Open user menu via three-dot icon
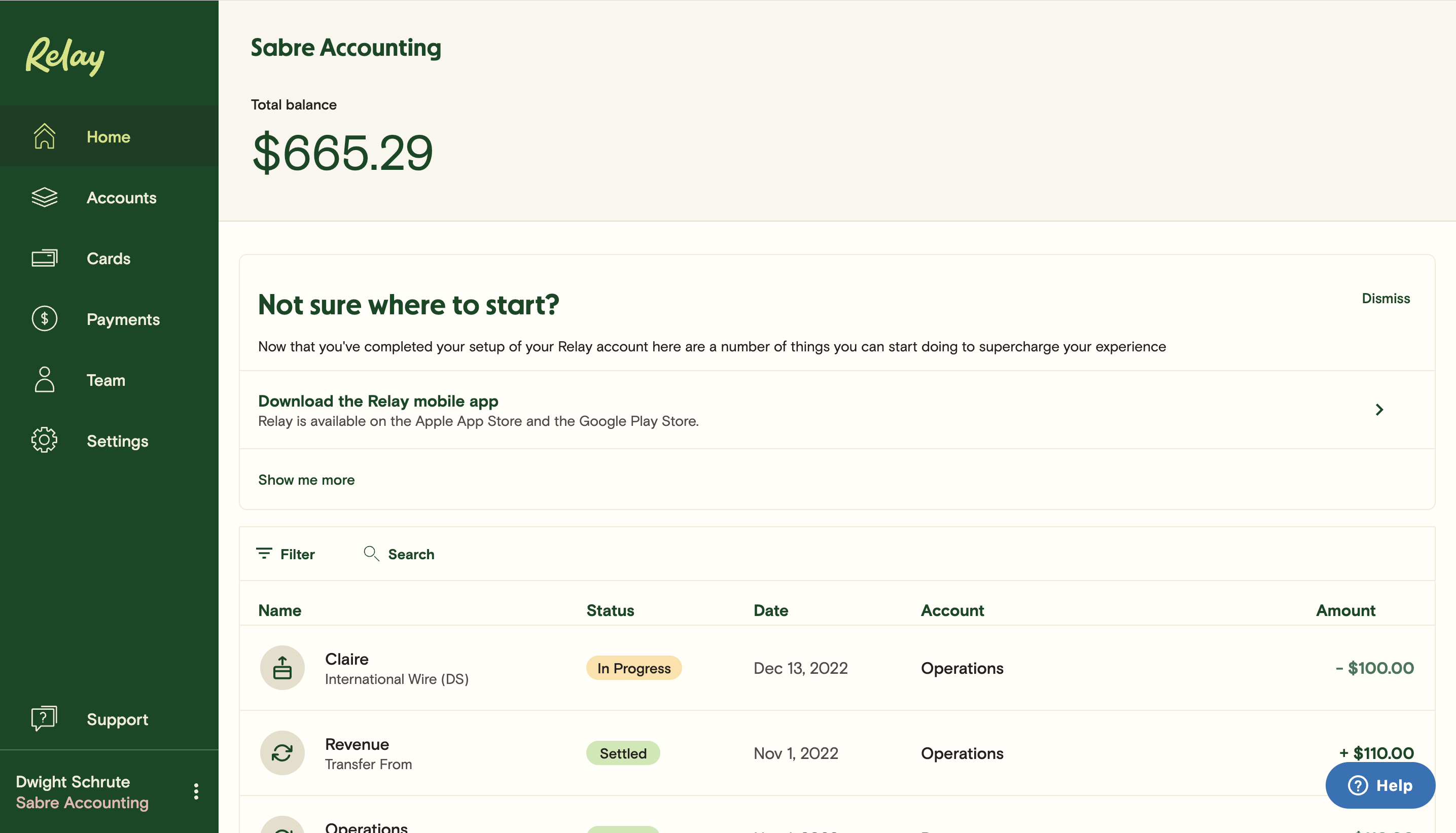 tap(196, 792)
